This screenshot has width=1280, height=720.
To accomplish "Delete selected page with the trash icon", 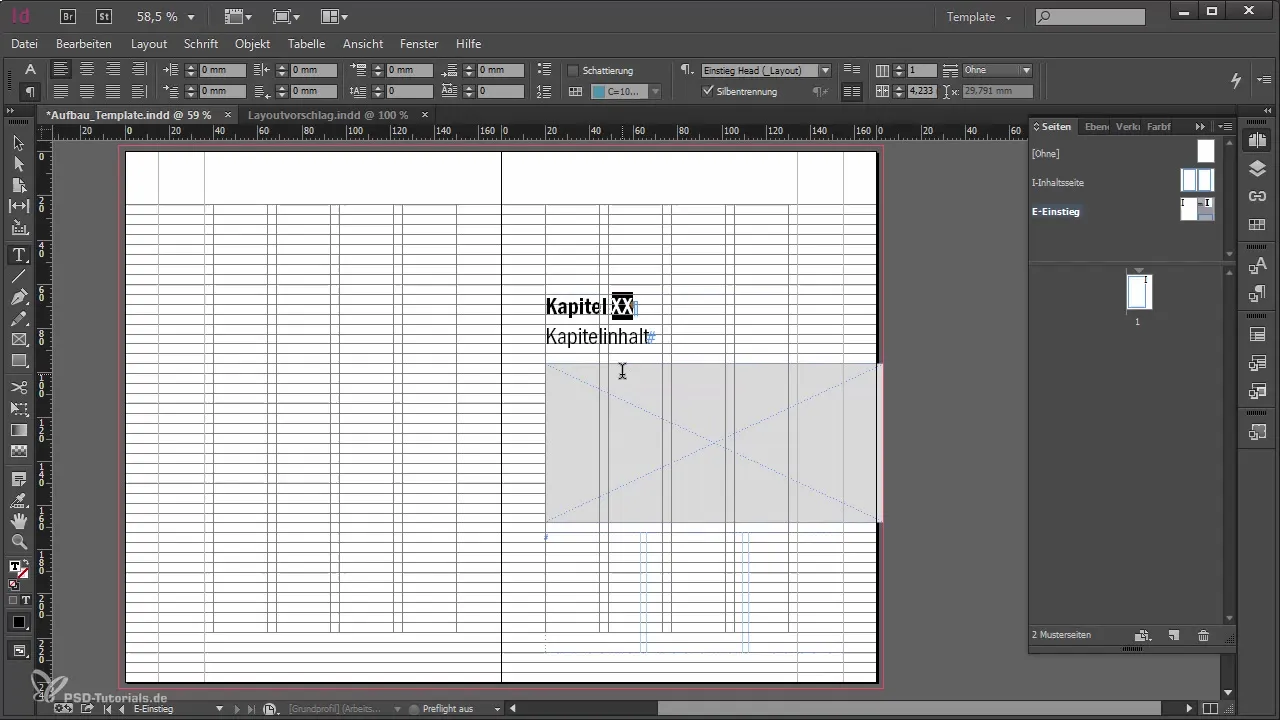I will (x=1203, y=635).
